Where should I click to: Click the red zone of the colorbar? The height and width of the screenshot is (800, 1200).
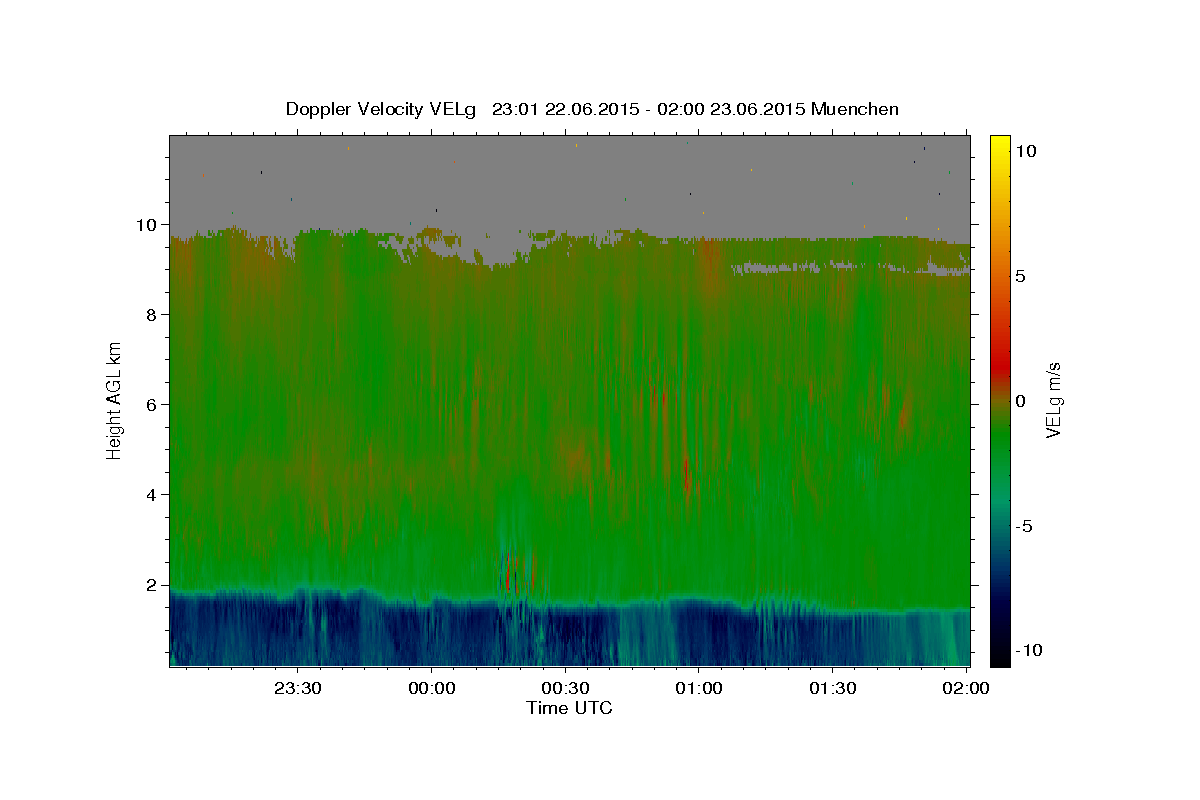tap(1000, 365)
